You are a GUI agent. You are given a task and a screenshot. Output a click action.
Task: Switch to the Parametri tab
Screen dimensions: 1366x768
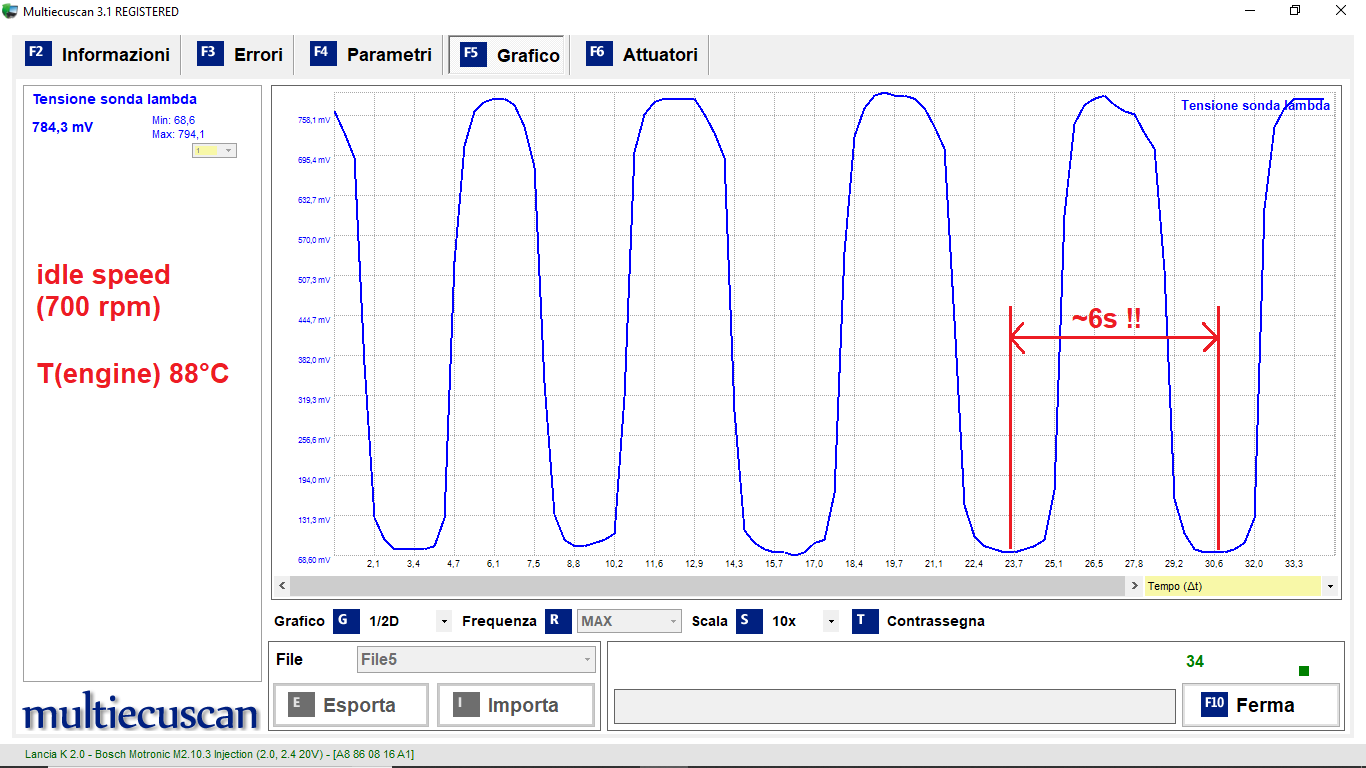388,55
